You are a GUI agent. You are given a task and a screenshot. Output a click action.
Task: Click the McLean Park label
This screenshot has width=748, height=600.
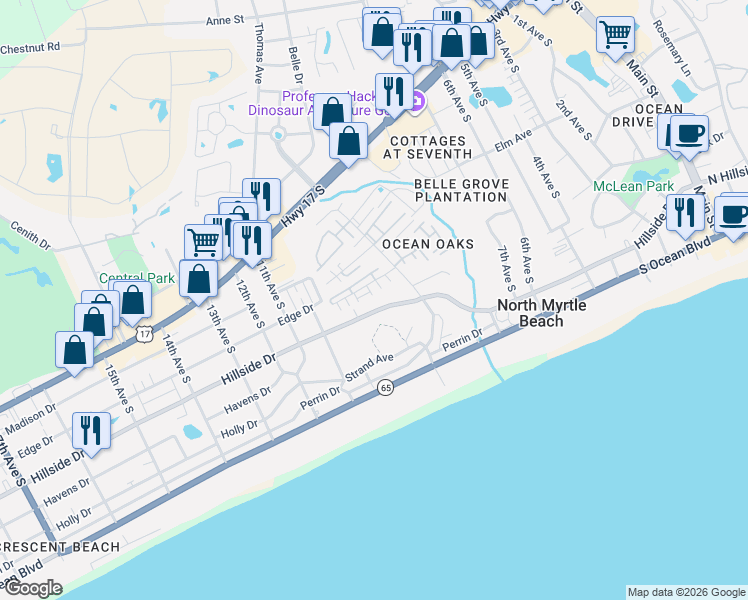[634, 186]
